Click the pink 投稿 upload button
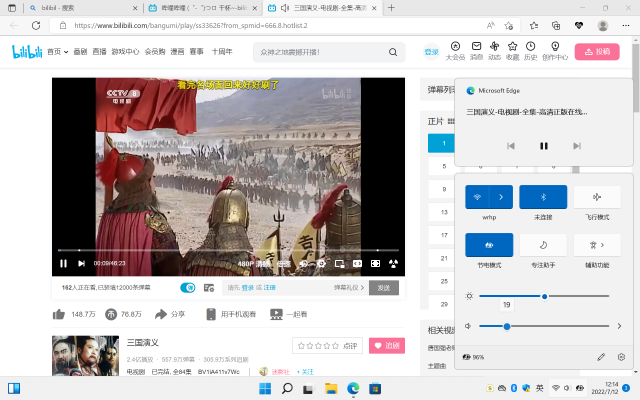Screen dimensions: 640x400 pos(597,52)
